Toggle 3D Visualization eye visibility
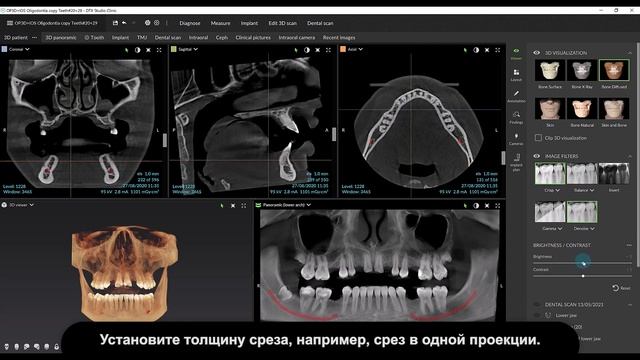 pos(537,53)
